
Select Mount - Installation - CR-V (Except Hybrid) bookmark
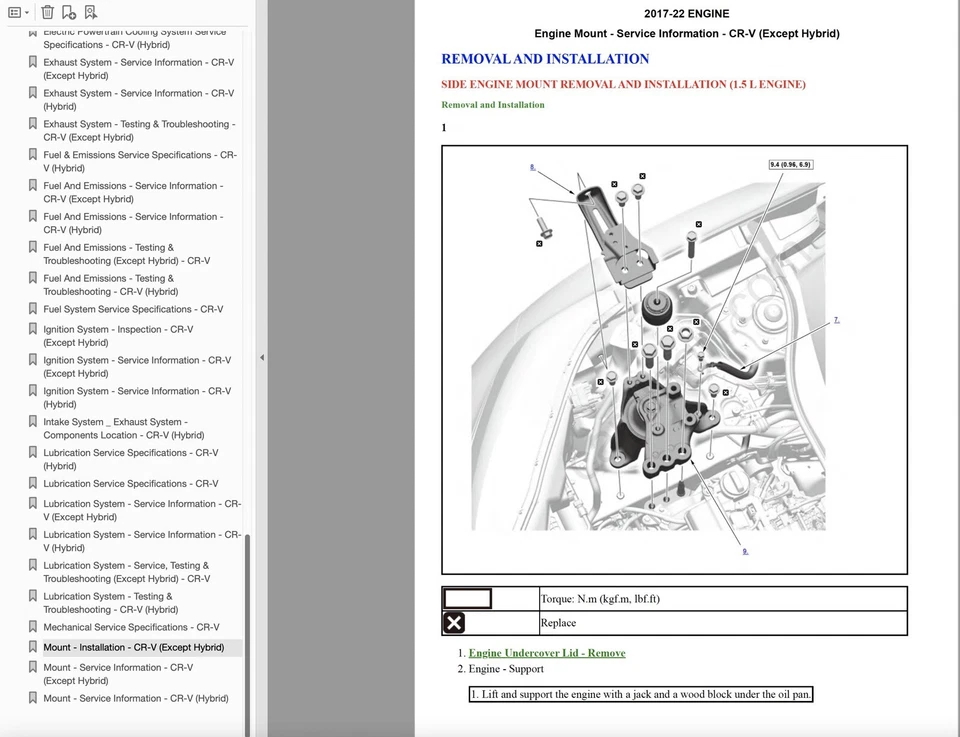tap(133, 647)
